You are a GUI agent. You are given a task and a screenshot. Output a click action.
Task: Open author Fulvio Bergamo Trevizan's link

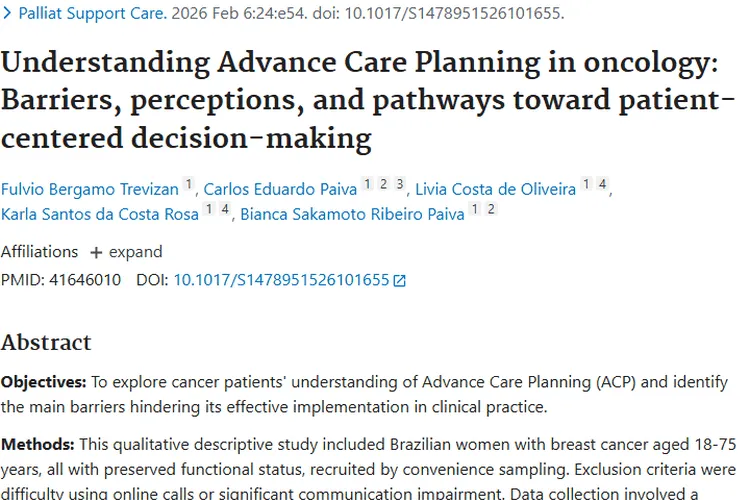pyautogui.click(x=90, y=189)
